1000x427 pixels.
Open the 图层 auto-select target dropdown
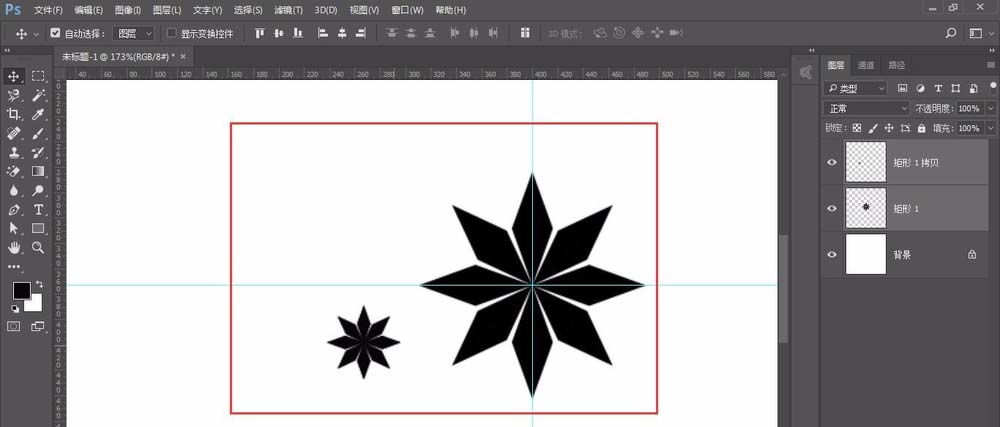tap(134, 33)
